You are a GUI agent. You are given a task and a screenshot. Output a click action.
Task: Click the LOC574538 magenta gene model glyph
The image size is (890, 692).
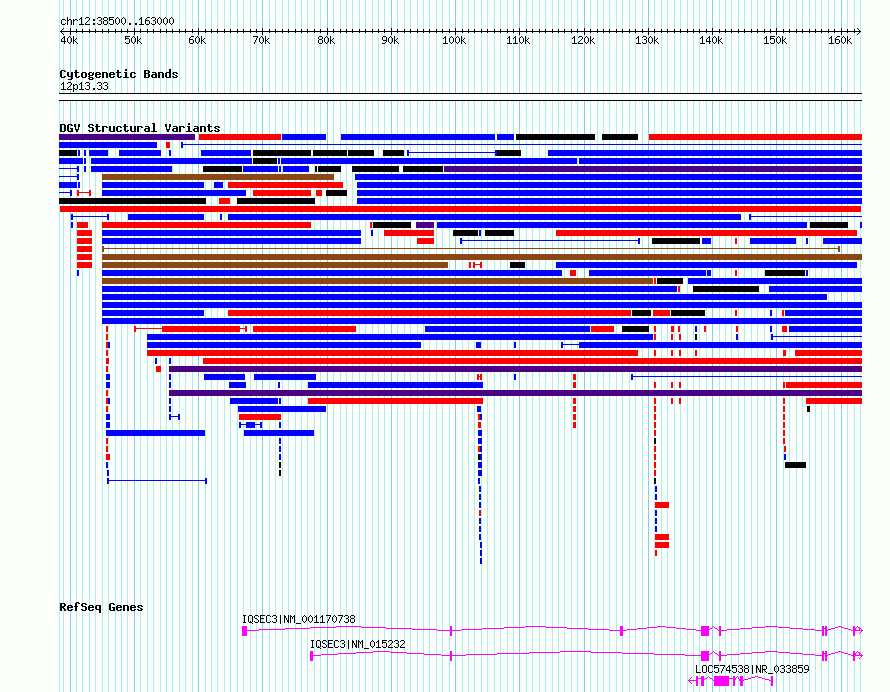click(731, 681)
